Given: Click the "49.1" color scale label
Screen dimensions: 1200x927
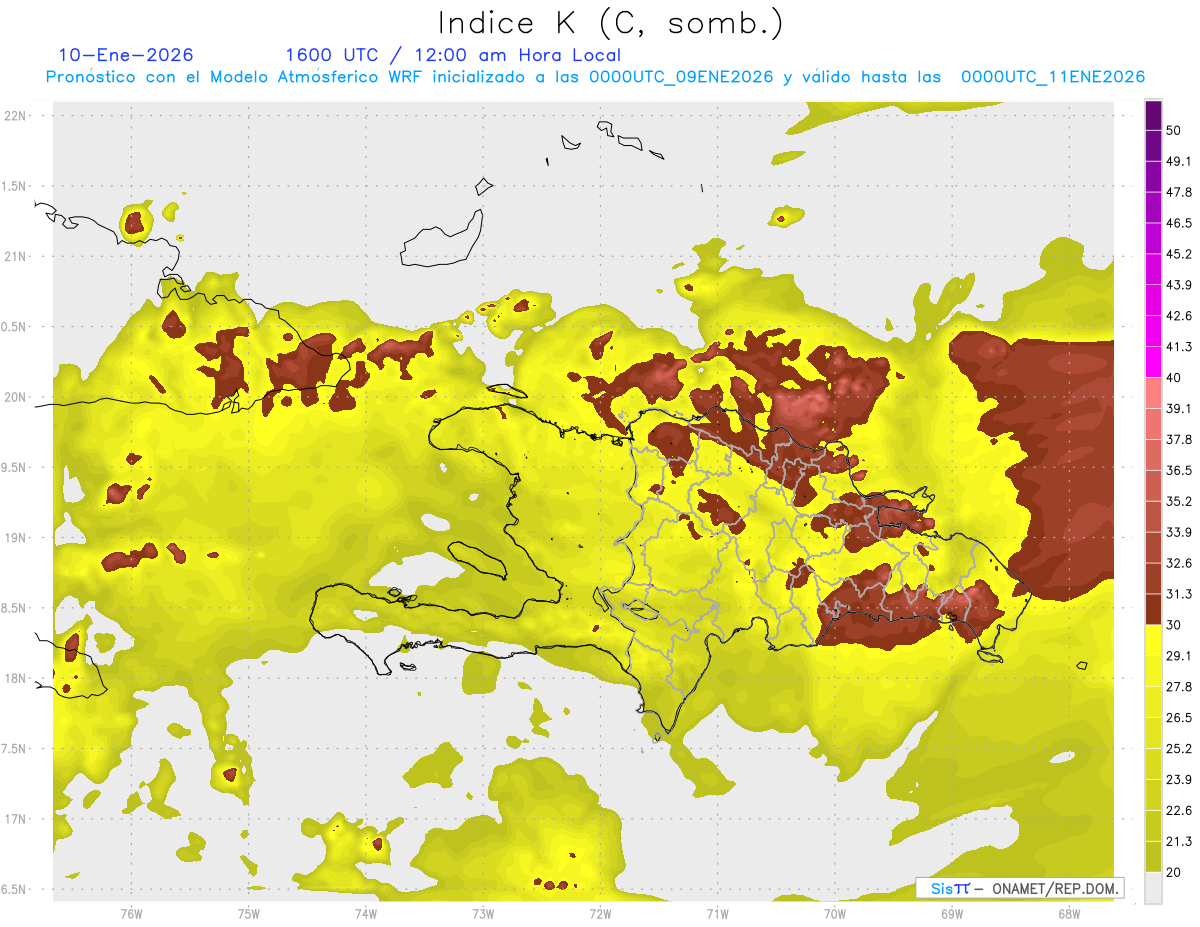Looking at the screenshot, I should pyautogui.click(x=1179, y=162).
